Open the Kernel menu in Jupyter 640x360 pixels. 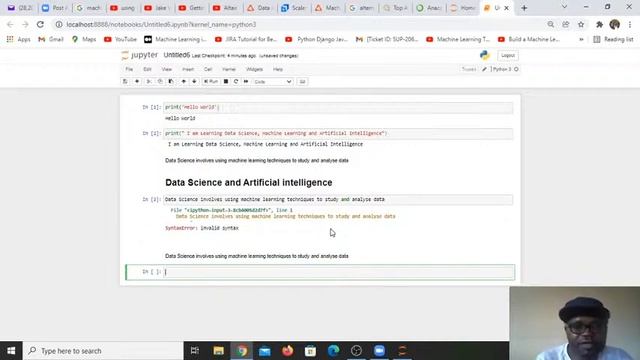(229, 69)
